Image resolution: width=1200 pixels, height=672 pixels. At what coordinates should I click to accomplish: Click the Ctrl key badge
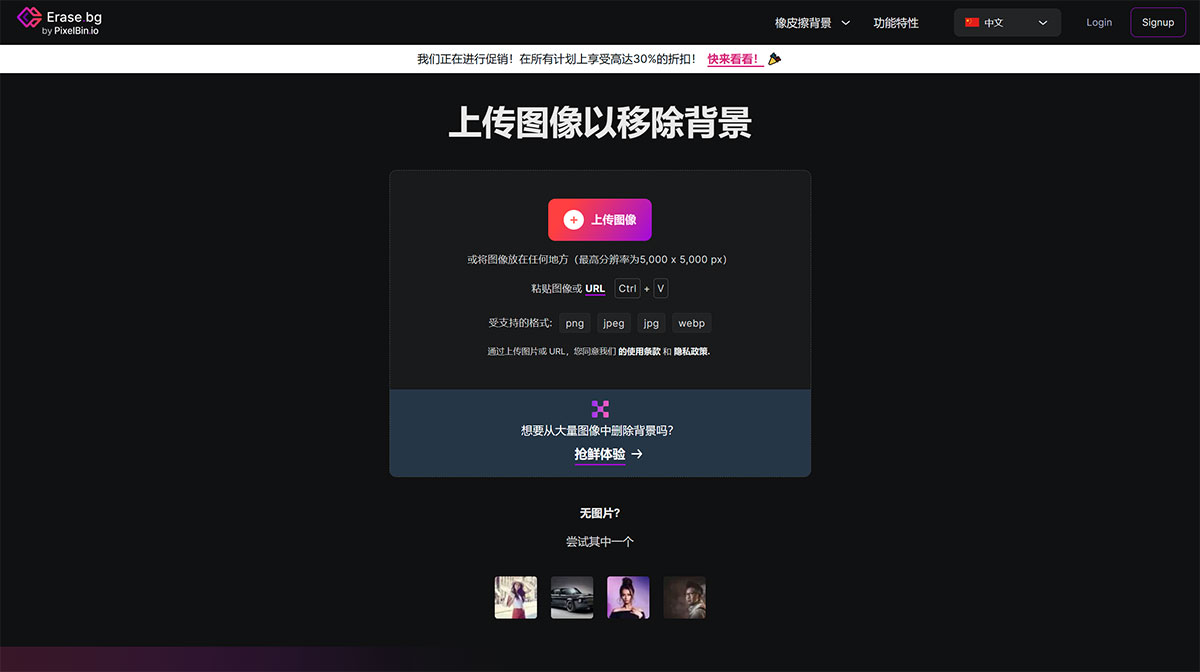(x=627, y=289)
